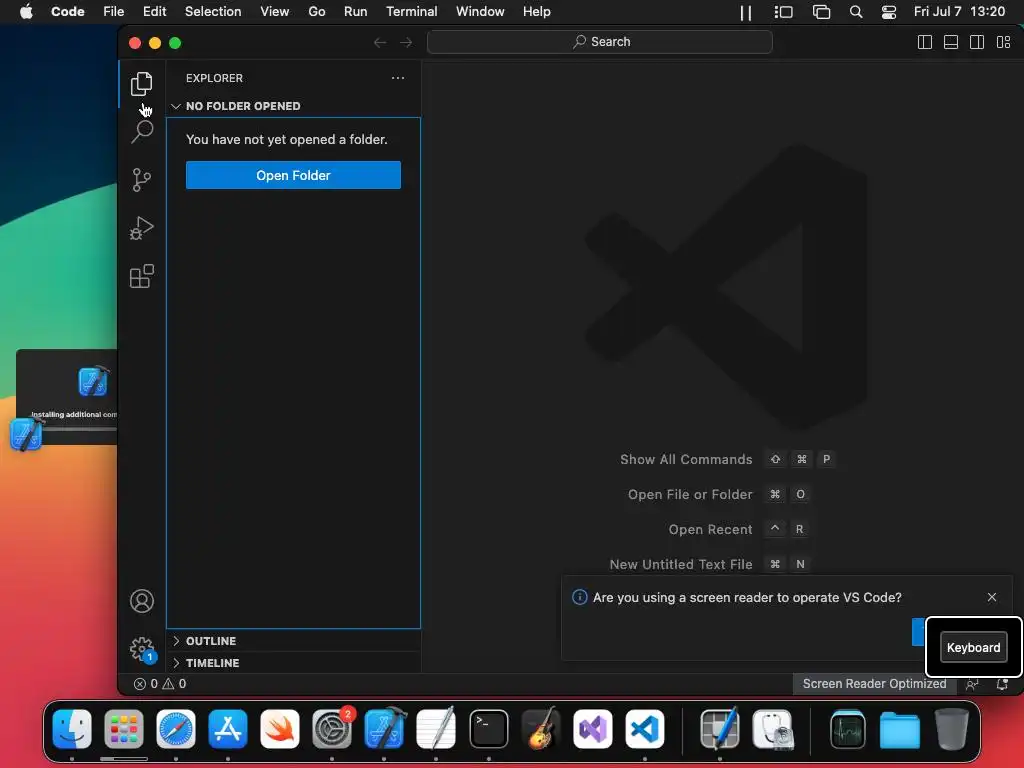Open Xcode from the Dock

coord(384,729)
